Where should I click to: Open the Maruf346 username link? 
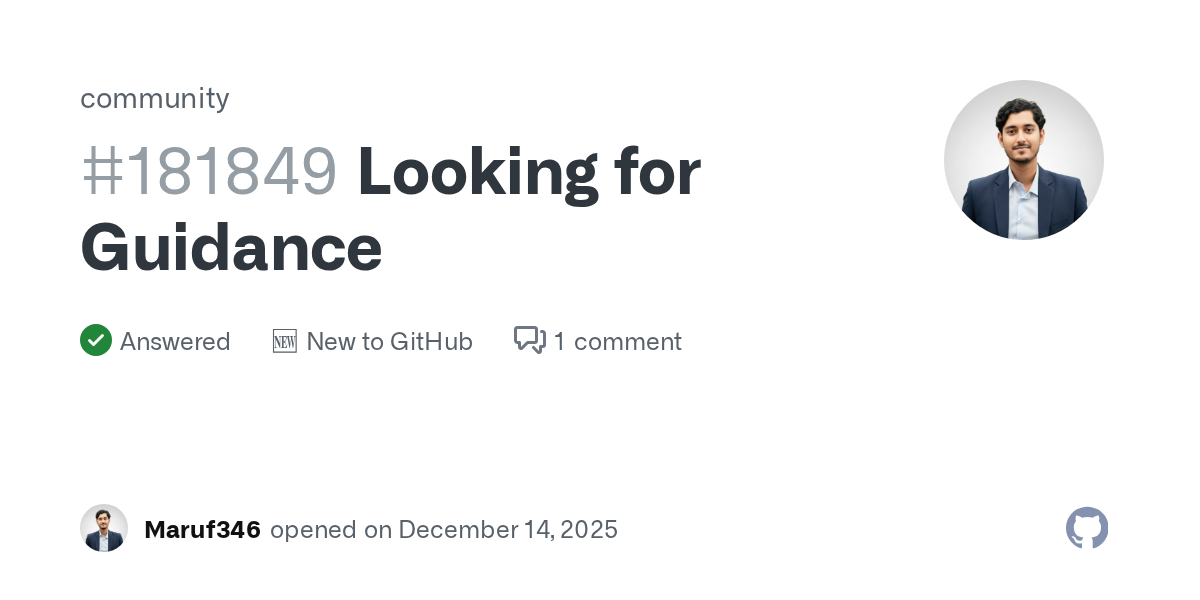(x=202, y=530)
